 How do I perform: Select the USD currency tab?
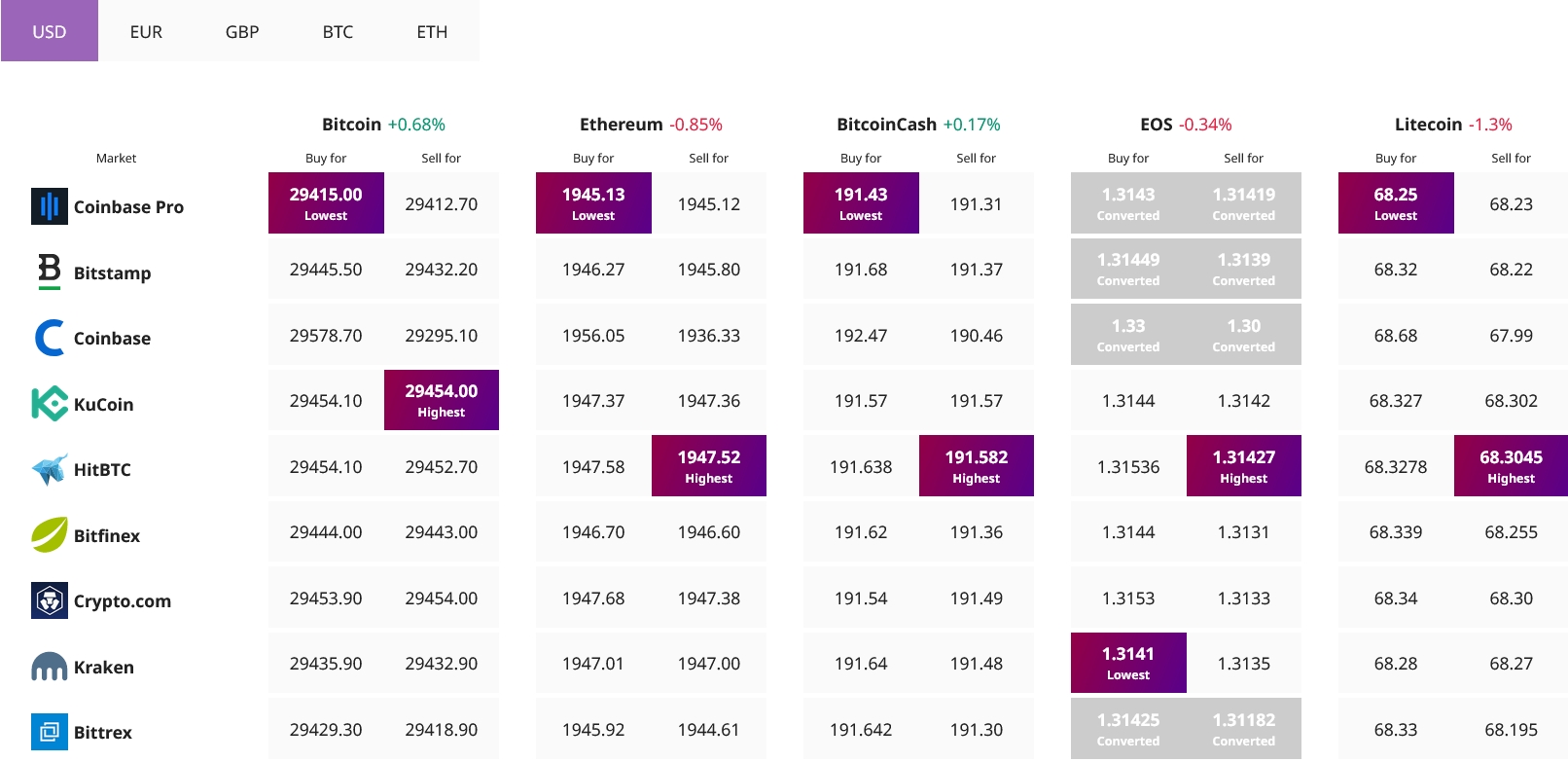point(50,31)
